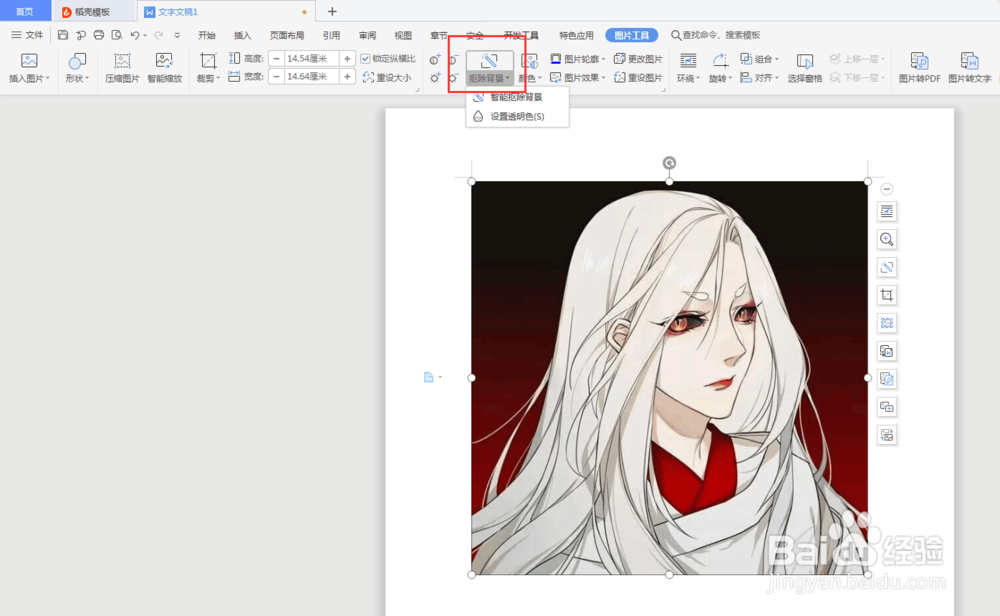1000x616 pixels.
Task: Click Reset Size (重设大小)
Action: (386, 77)
